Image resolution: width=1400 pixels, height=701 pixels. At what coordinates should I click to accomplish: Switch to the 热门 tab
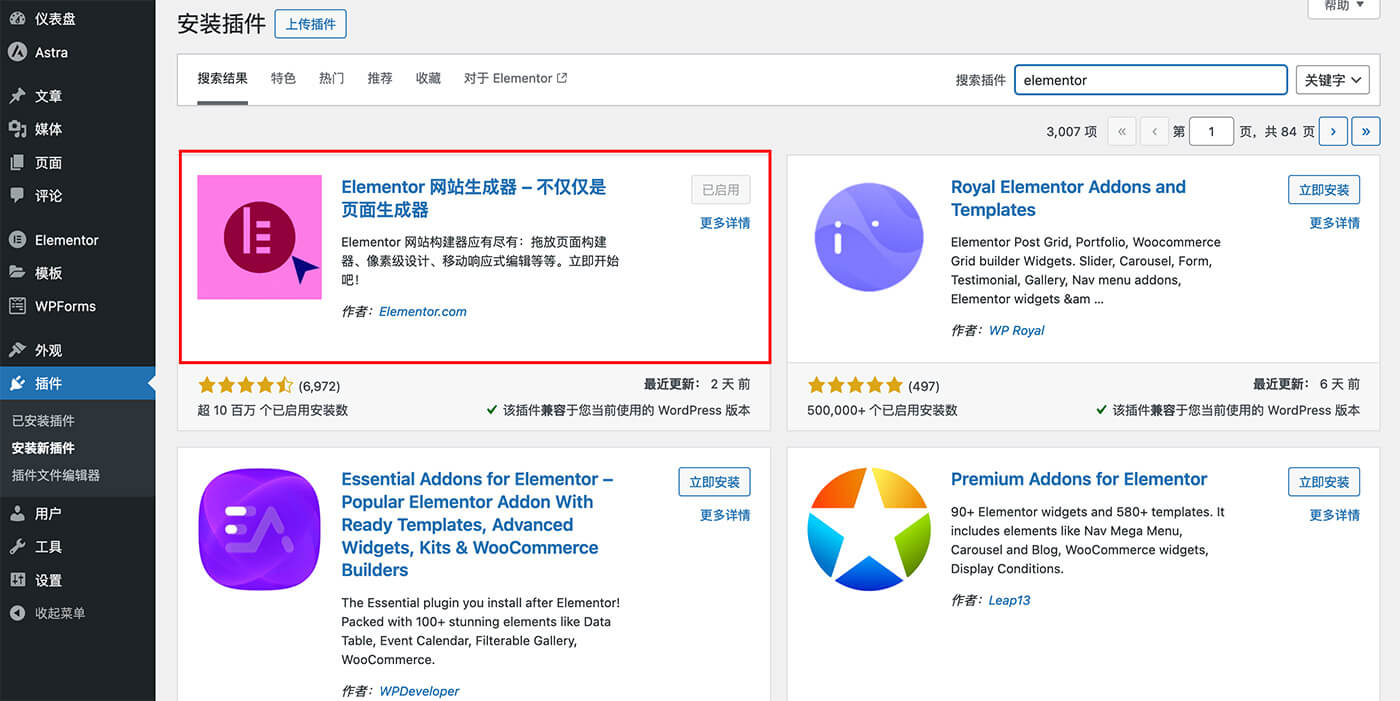tap(331, 78)
